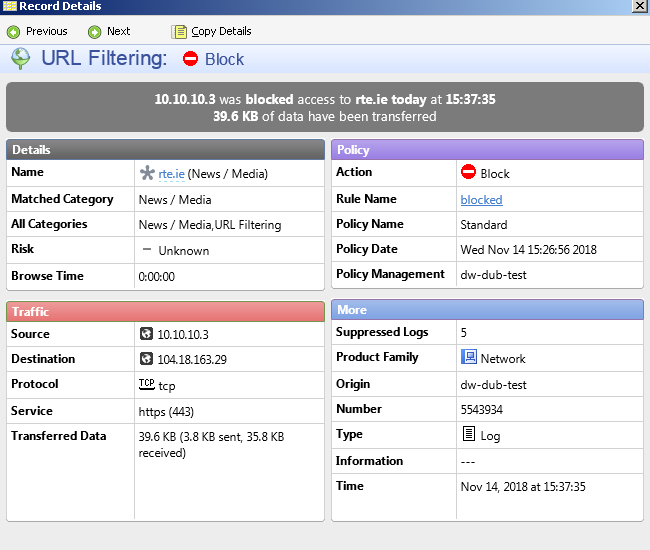
Task: Click the Policy section header
Action: (x=487, y=150)
